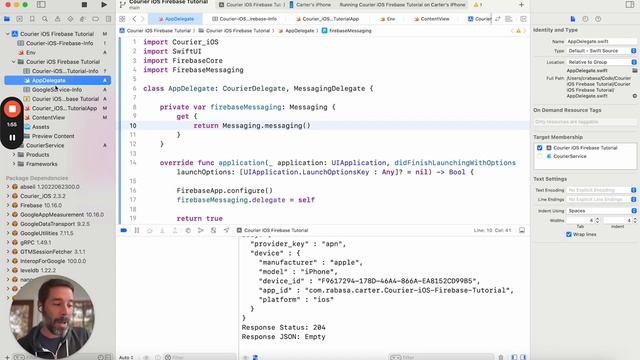Run the app with the Play button

point(104,5)
